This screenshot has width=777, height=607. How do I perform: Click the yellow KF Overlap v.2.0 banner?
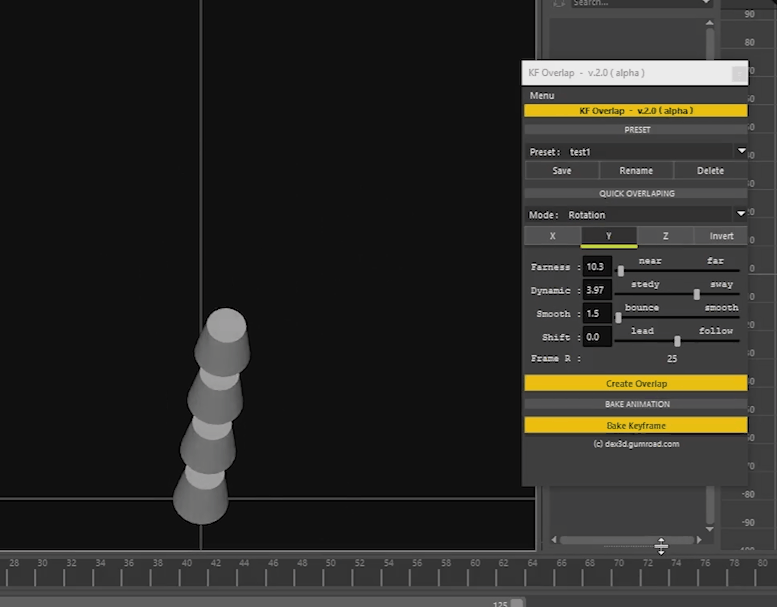point(636,110)
